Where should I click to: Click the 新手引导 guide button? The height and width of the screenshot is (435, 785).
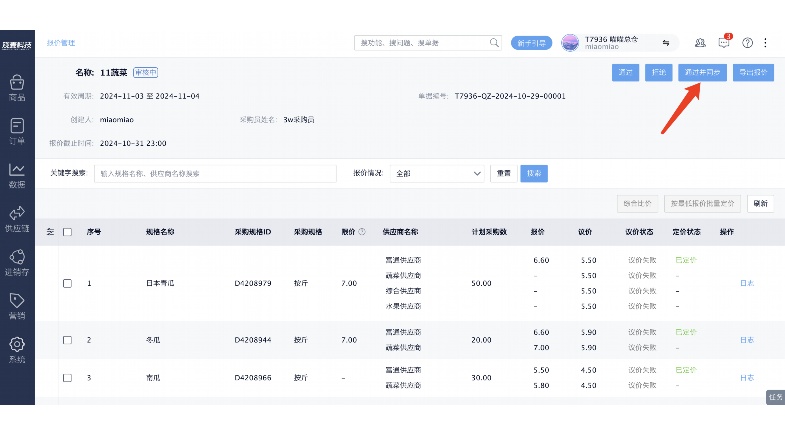coord(532,43)
